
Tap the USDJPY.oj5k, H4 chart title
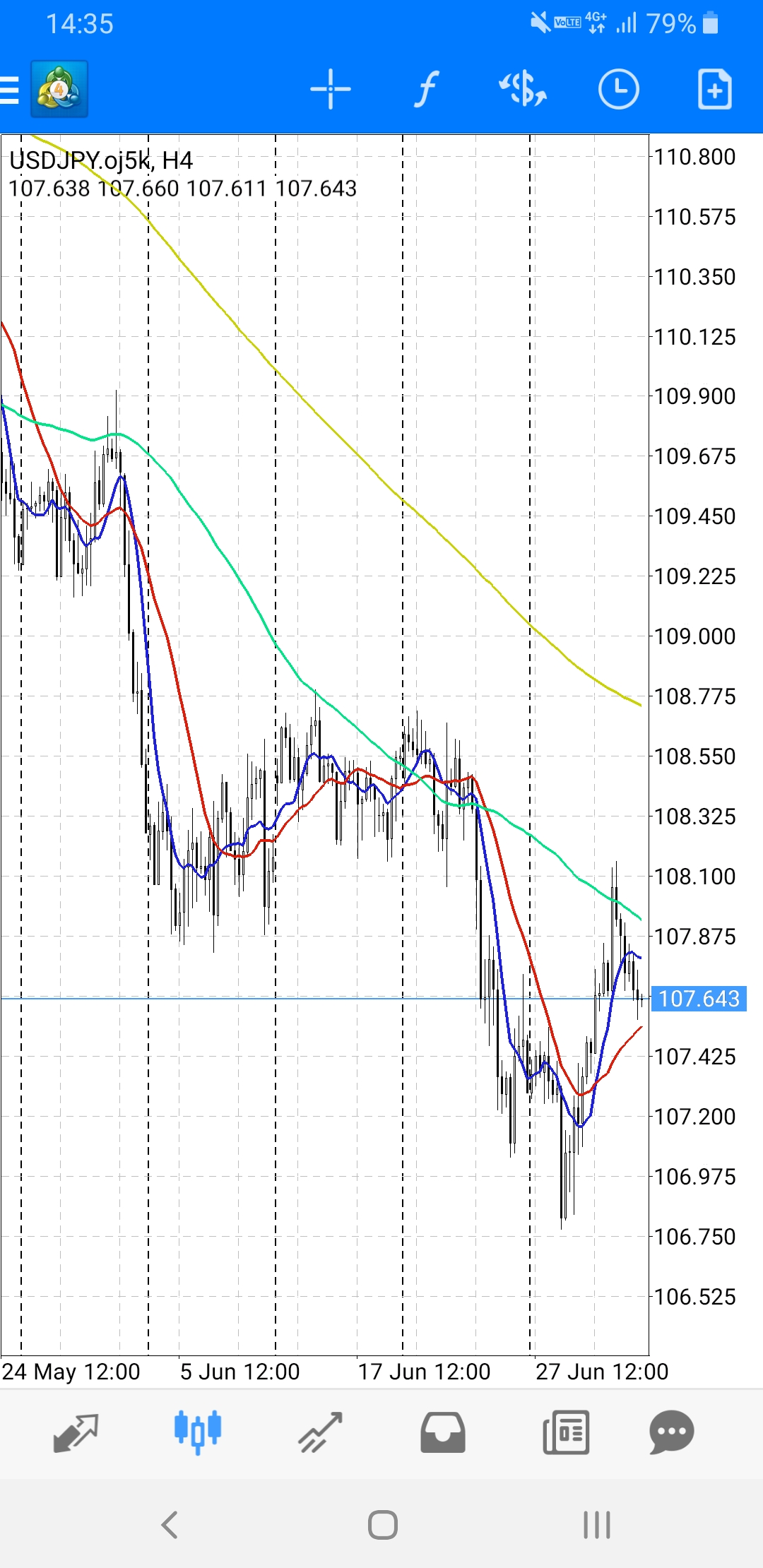click(101, 160)
